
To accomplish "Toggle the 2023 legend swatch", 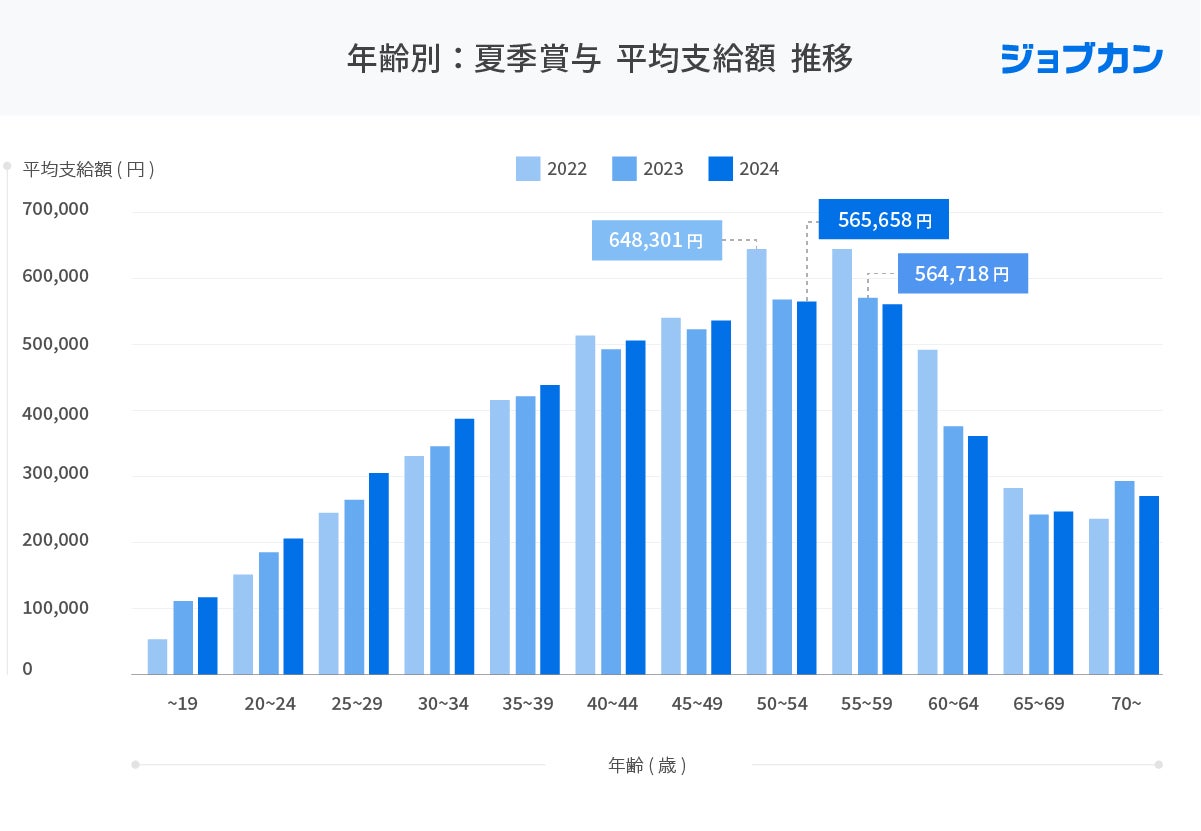I will pyautogui.click(x=624, y=169).
